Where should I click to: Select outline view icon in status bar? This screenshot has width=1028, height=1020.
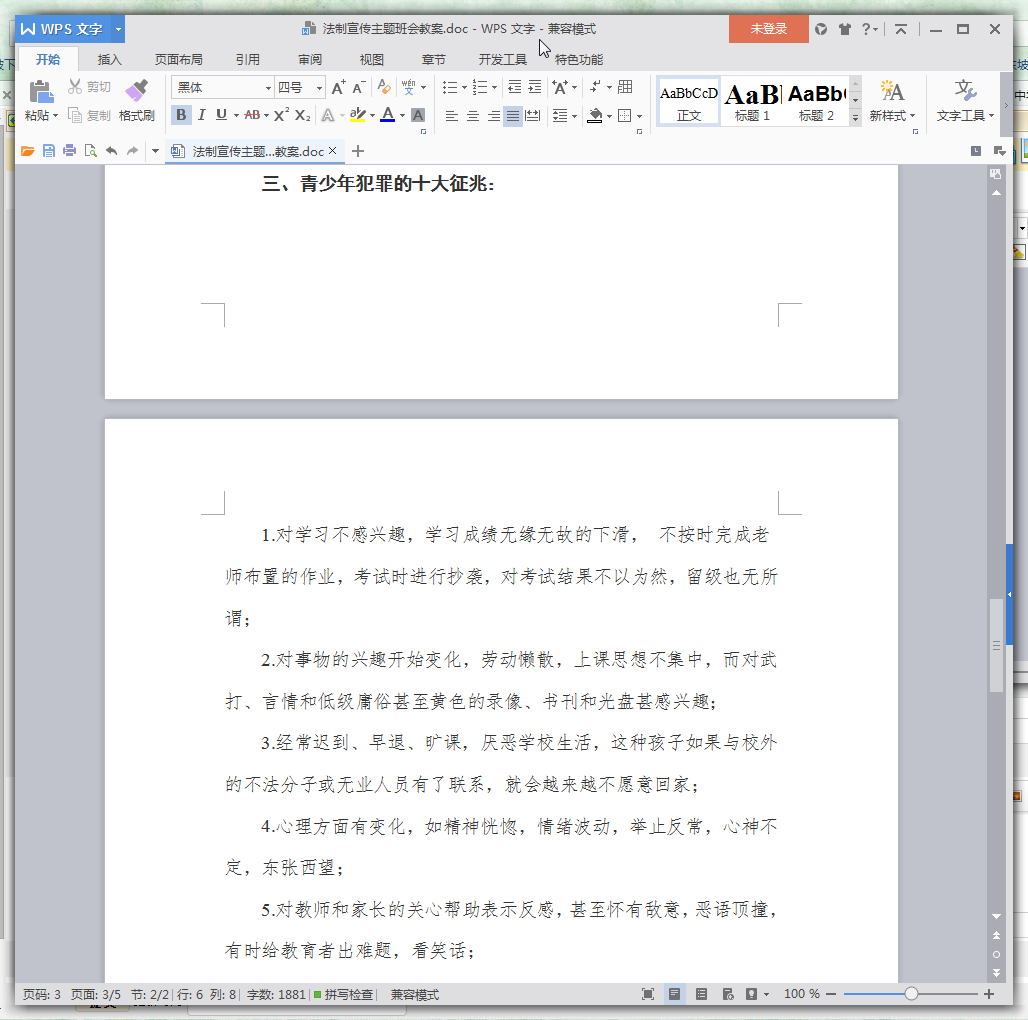point(701,994)
